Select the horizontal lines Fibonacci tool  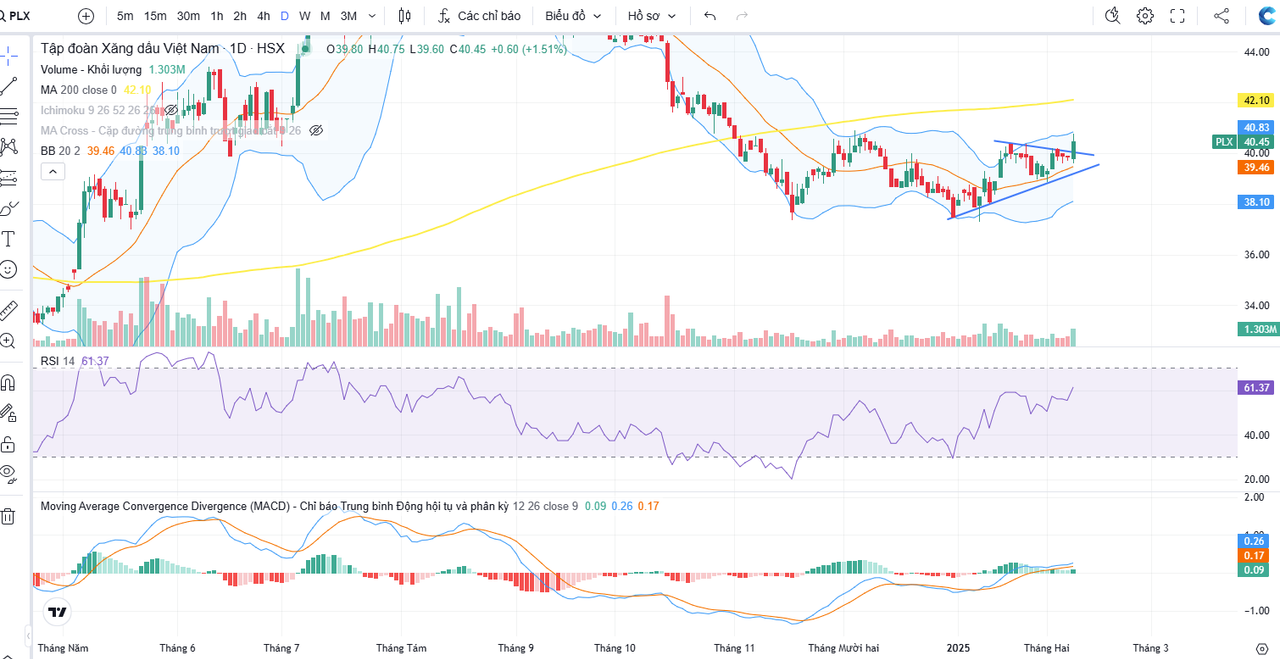(8, 115)
